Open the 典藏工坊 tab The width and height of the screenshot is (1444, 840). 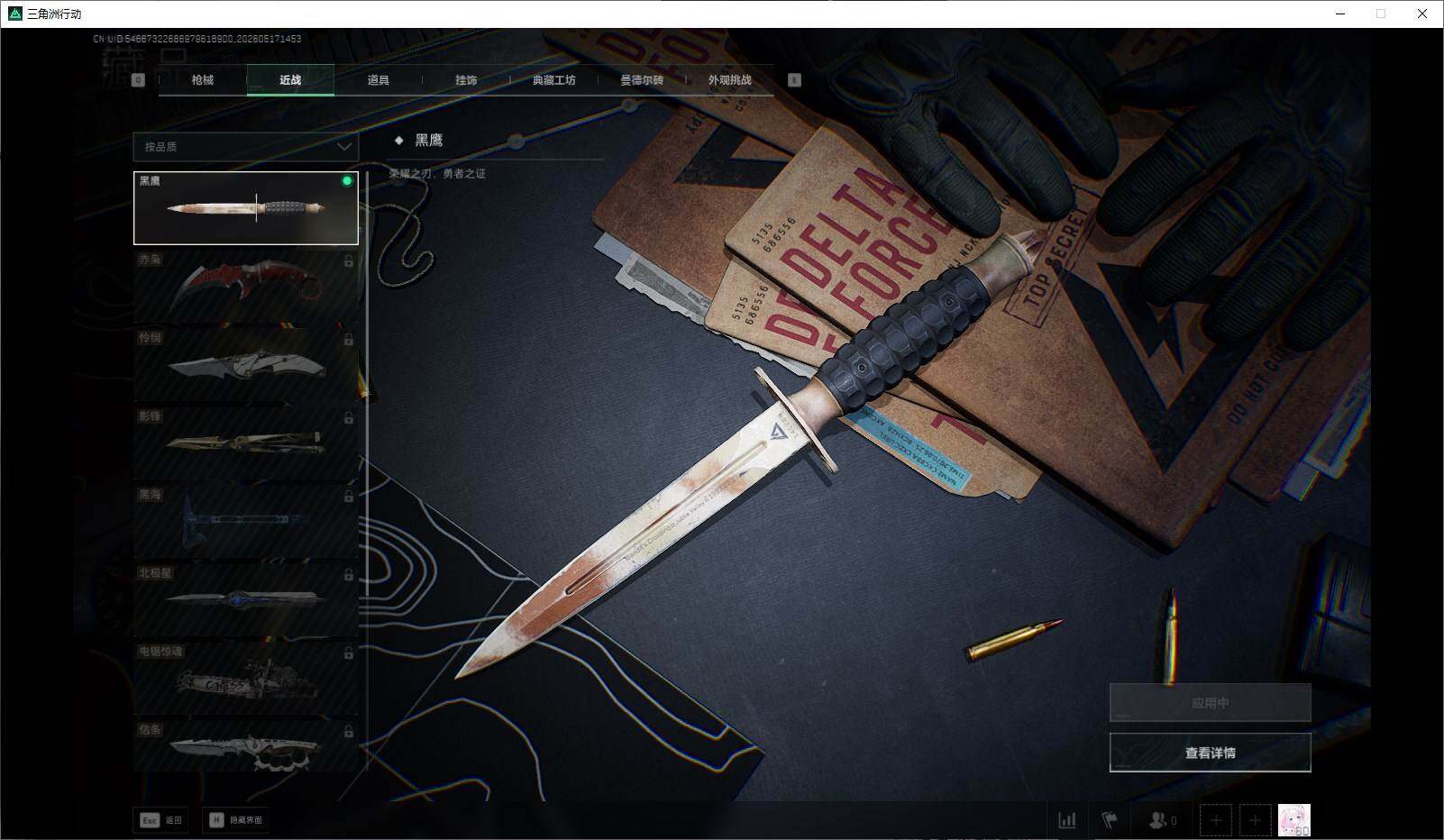tap(553, 80)
